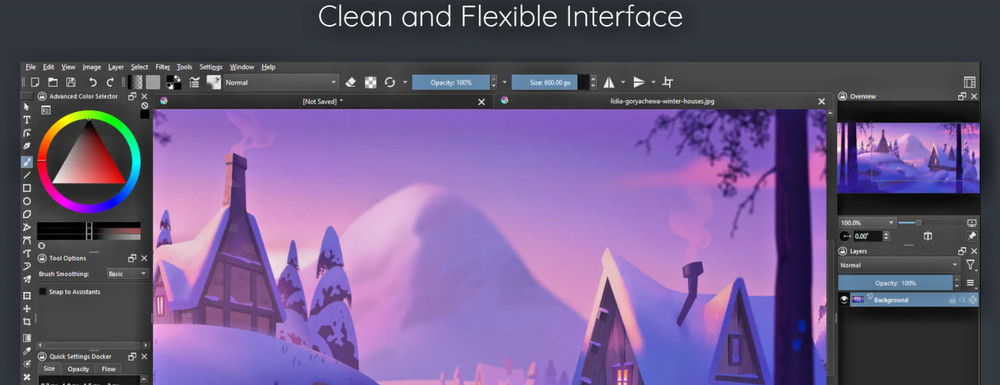Viewport: 1000px width, 385px height.
Task: Select the Move tool in toolbox
Action: pos(27,309)
